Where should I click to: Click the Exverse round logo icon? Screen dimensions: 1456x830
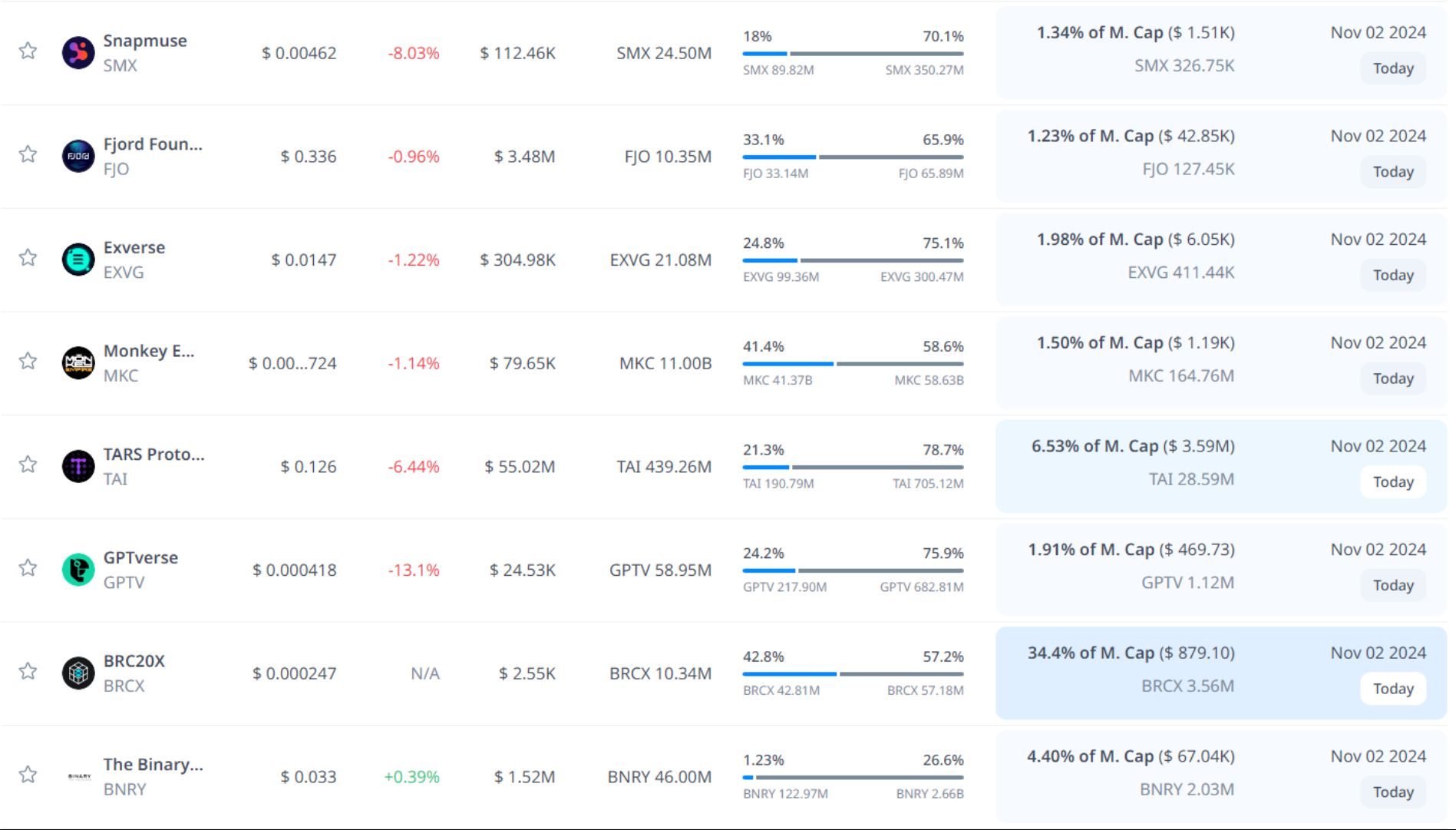(x=78, y=260)
